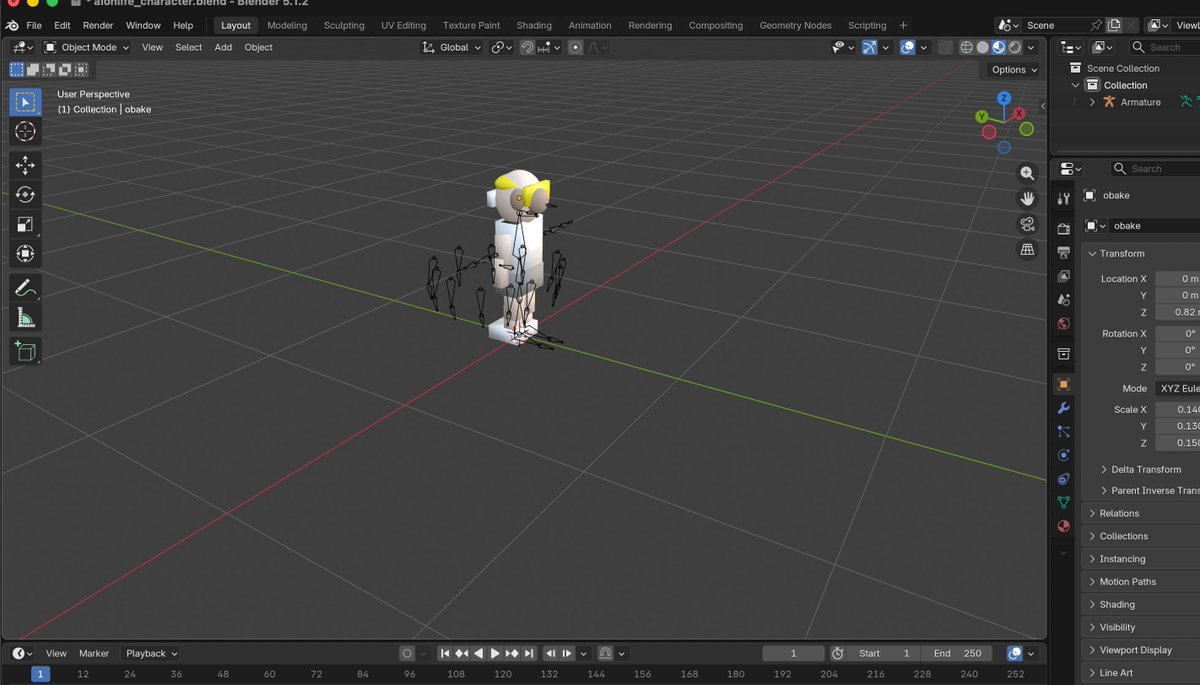Open the Options dropdown in viewport

click(x=1014, y=69)
